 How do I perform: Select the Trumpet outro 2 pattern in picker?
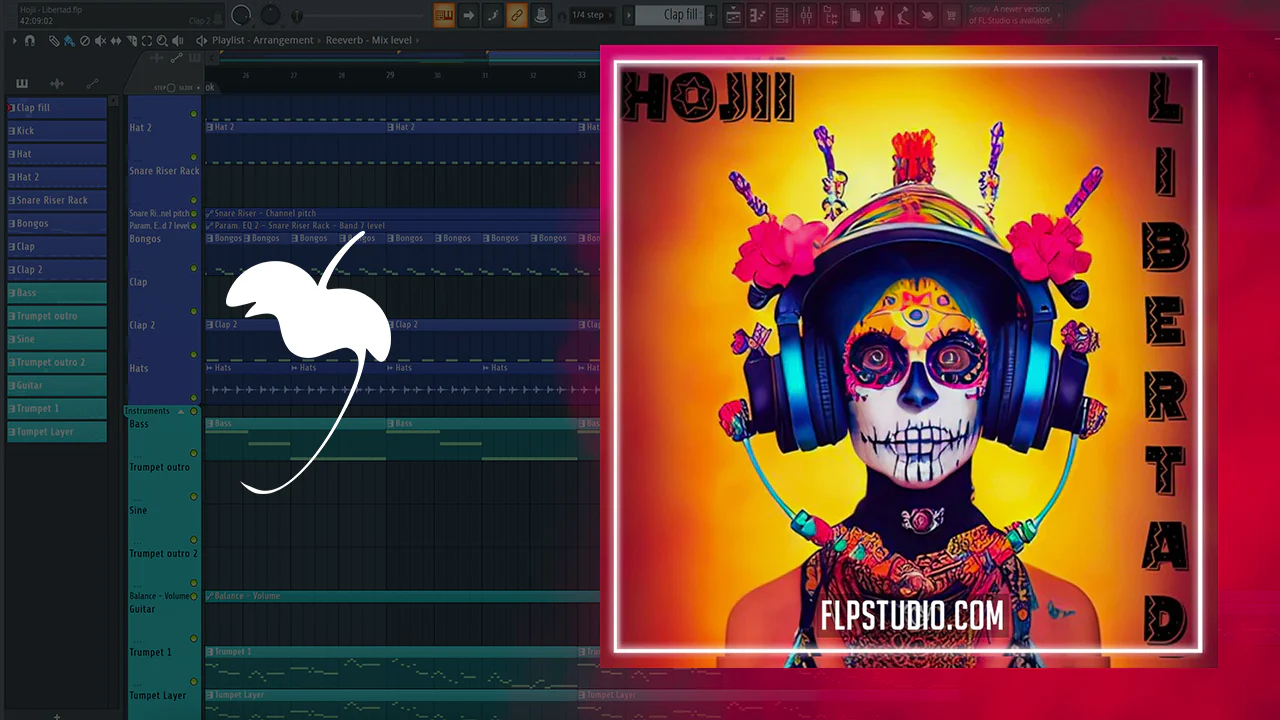(57, 362)
